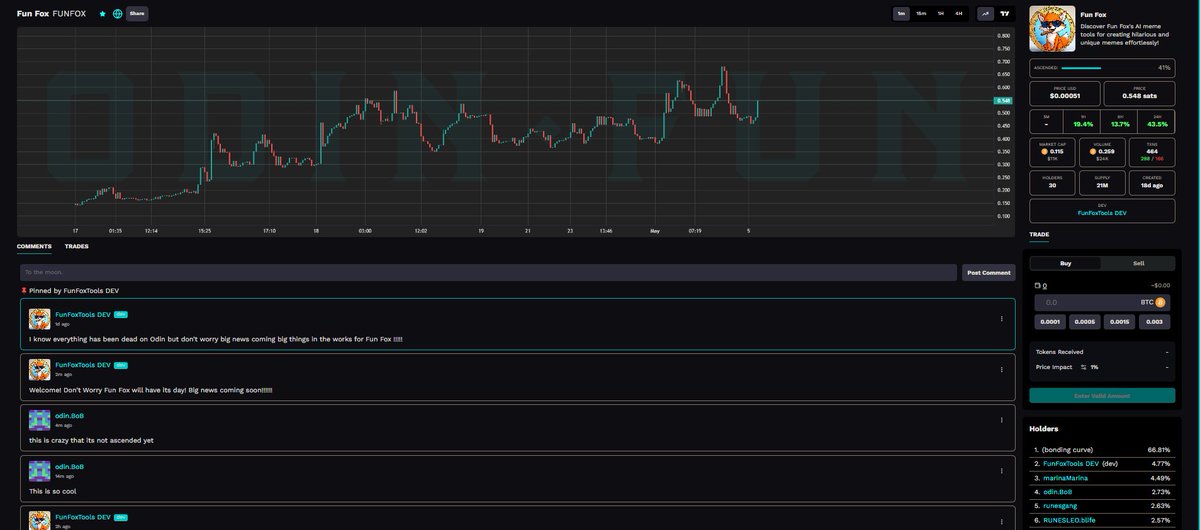Image resolution: width=1200 pixels, height=530 pixels.
Task: Click the Enter Valid Amount button
Action: pyautogui.click(x=1102, y=395)
